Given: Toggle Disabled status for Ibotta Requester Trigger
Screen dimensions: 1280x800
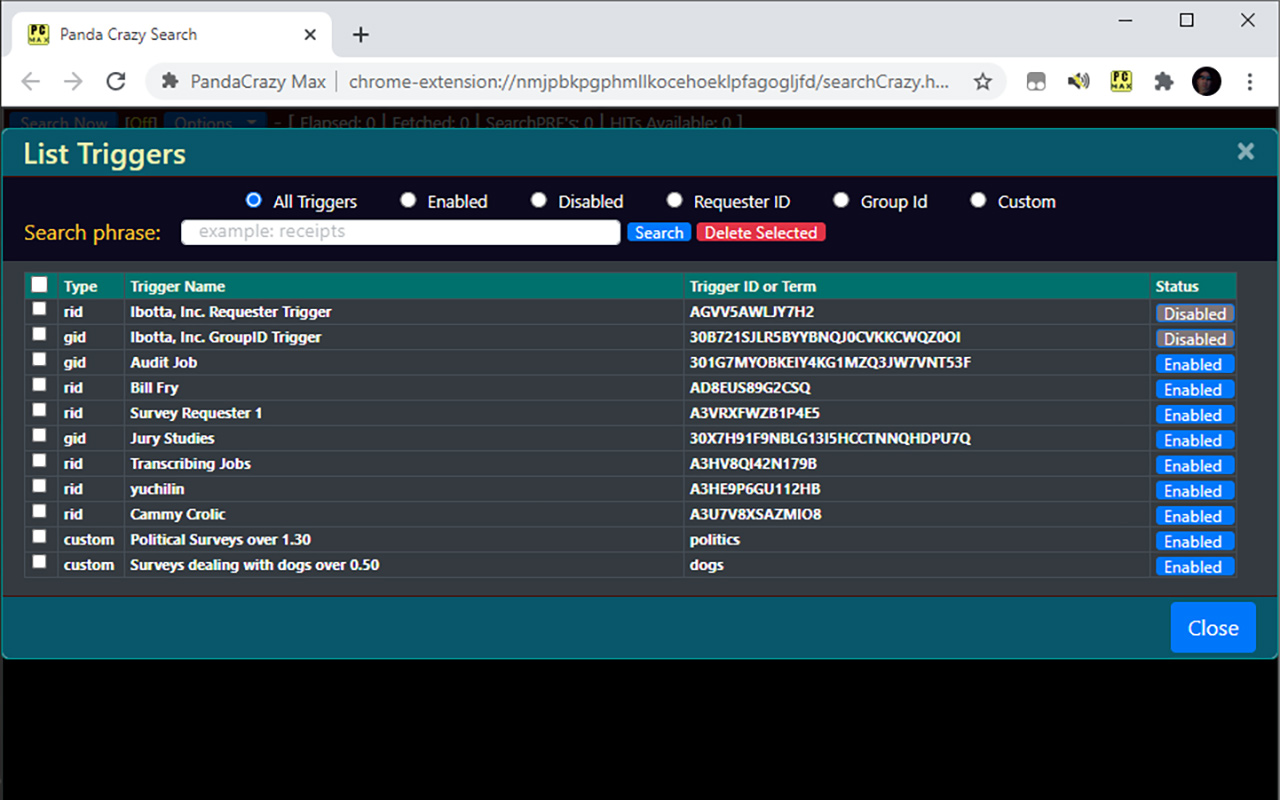Looking at the screenshot, I should click(x=1195, y=314).
